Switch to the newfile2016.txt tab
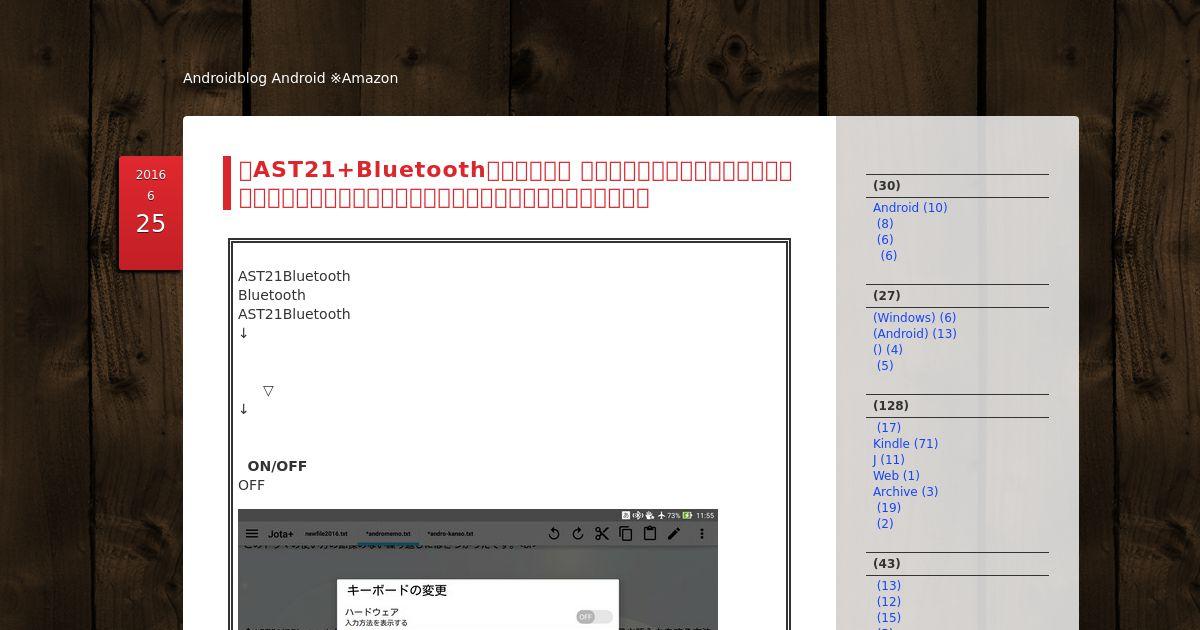 (326, 534)
